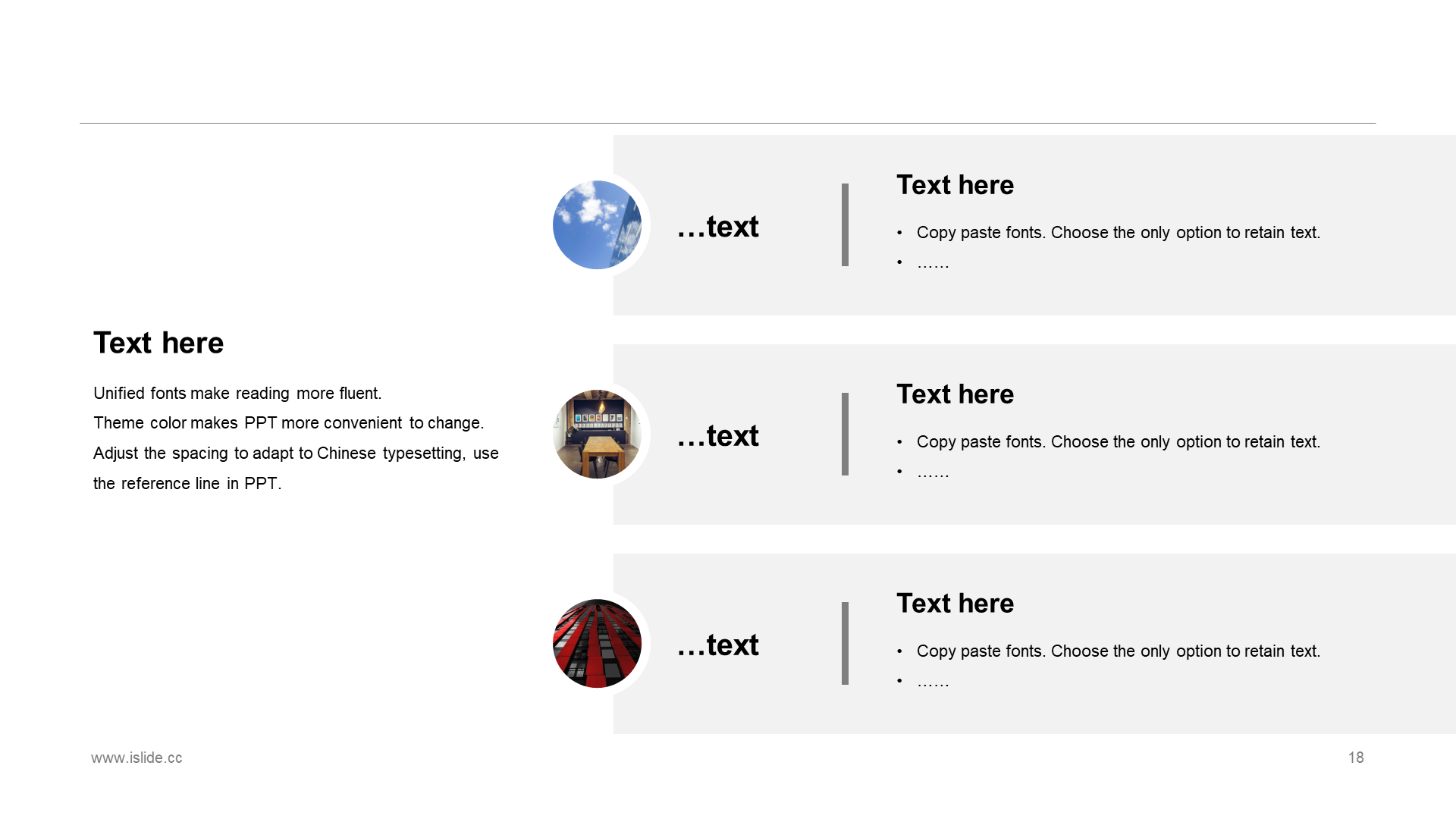The height and width of the screenshot is (819, 1456).
Task: Select the meeting room circular photo
Action: point(597,434)
